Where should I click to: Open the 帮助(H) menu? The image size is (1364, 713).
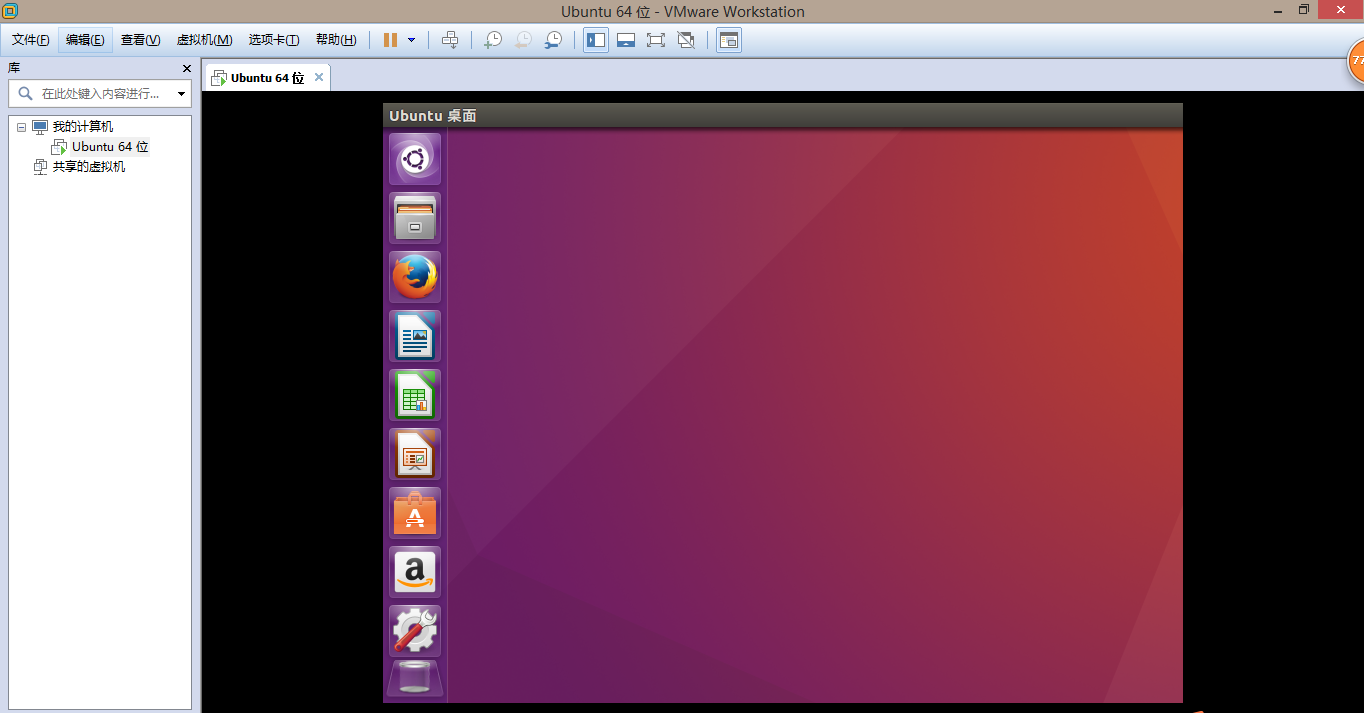336,40
